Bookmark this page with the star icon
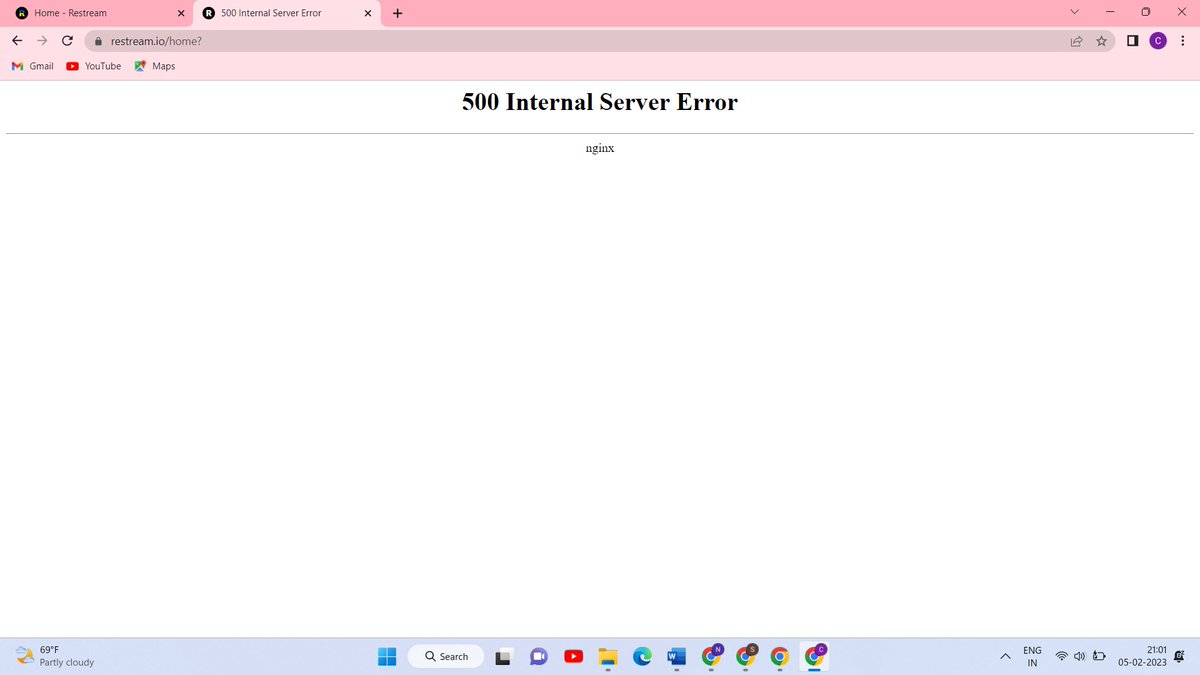1200x675 pixels. coord(1100,41)
